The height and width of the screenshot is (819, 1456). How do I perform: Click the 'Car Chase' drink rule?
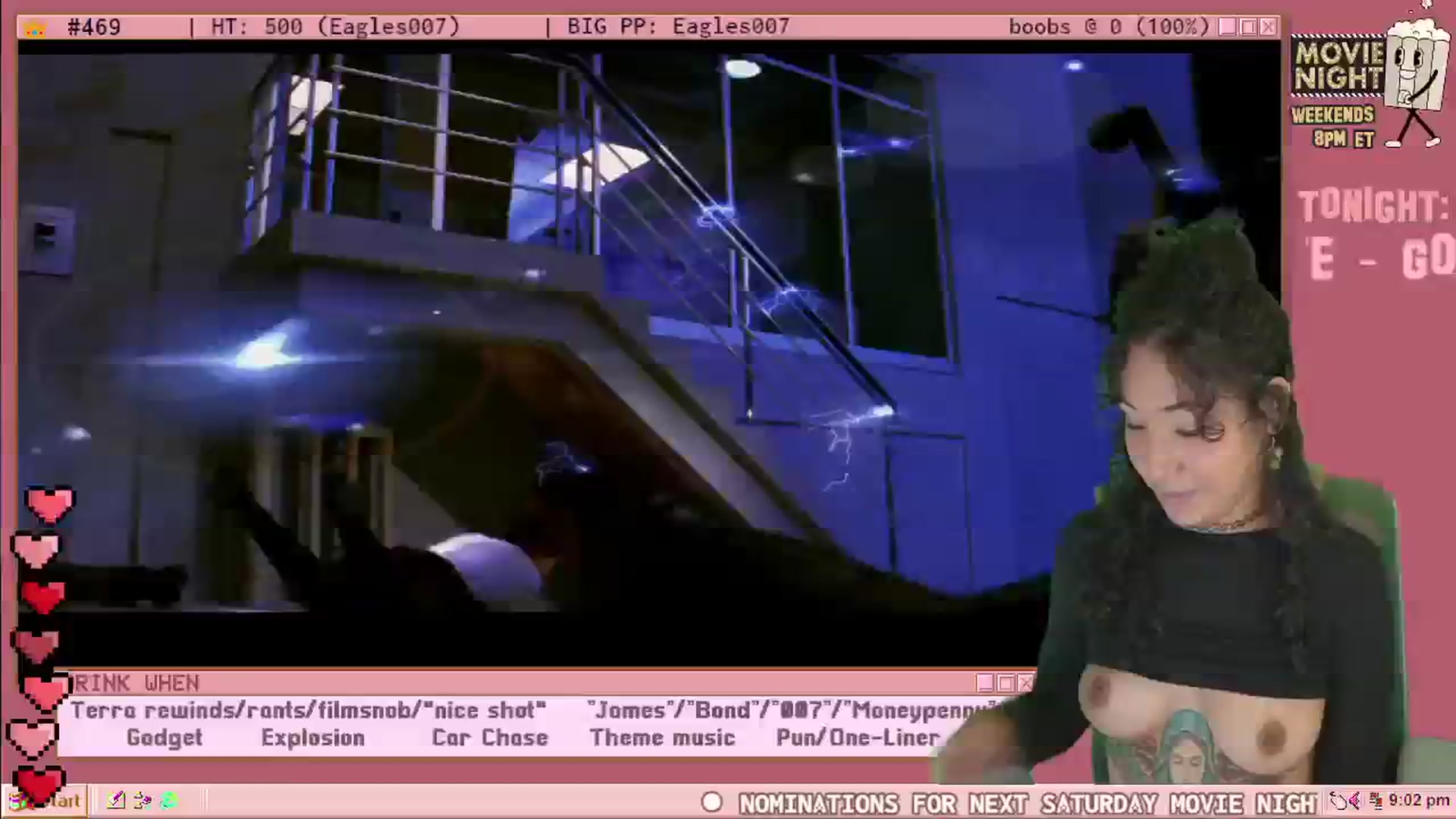[490, 738]
